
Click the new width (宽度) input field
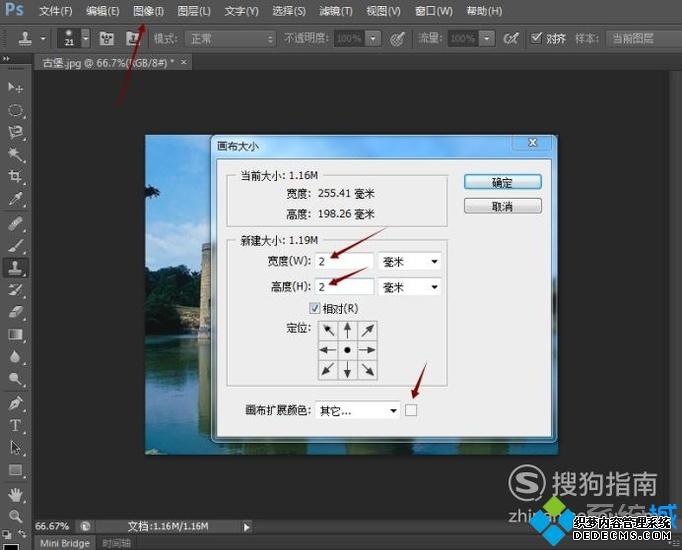point(344,261)
